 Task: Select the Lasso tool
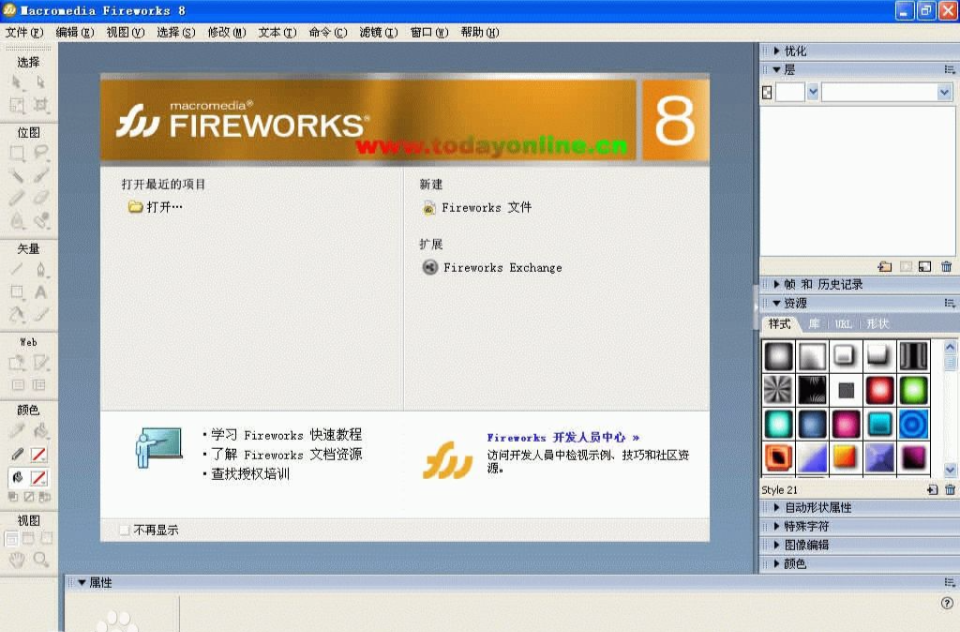click(x=41, y=152)
